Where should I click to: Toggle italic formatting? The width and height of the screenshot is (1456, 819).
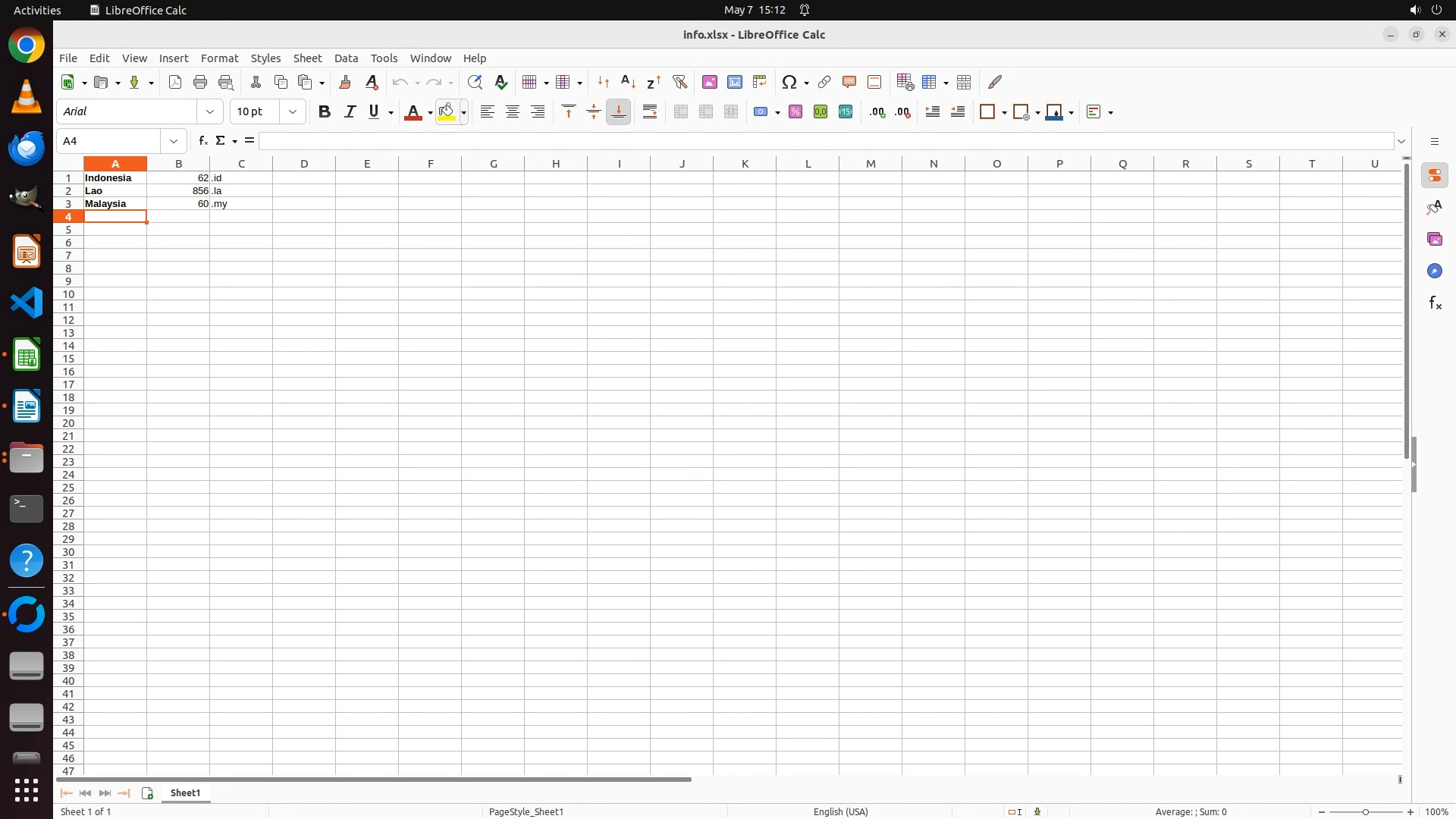pos(350,112)
